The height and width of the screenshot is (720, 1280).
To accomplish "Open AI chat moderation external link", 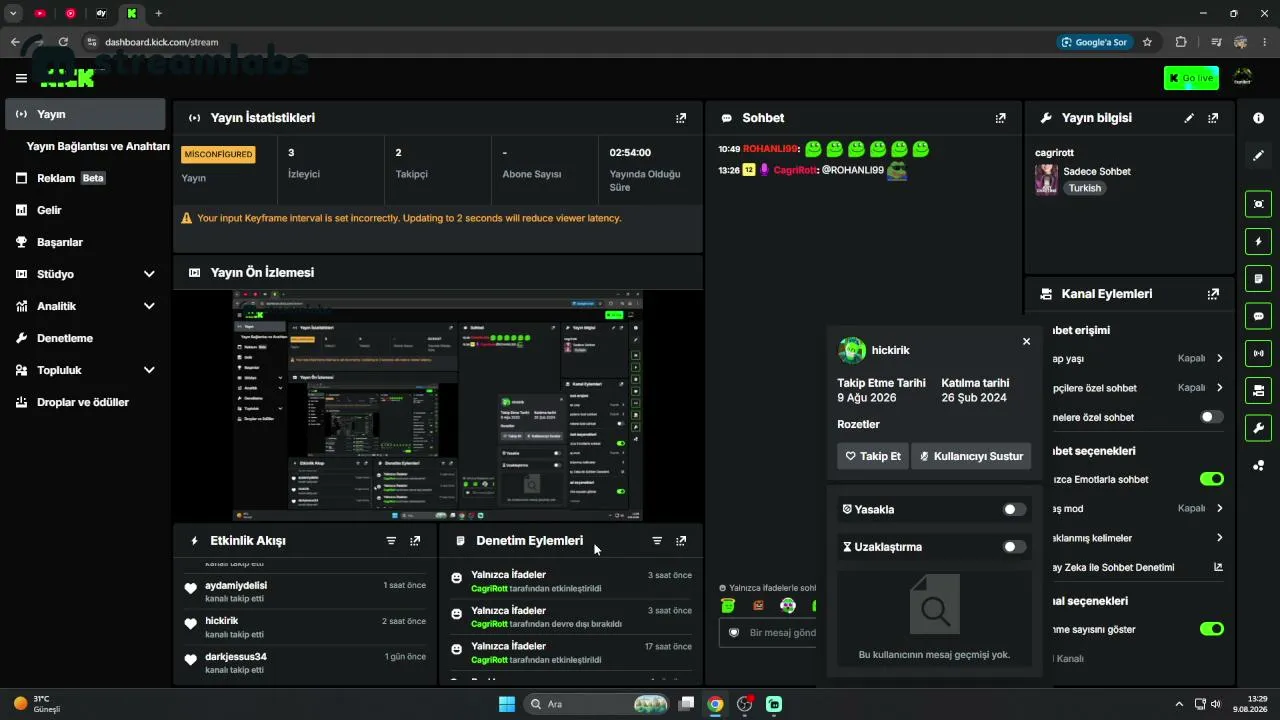I will (1218, 567).
